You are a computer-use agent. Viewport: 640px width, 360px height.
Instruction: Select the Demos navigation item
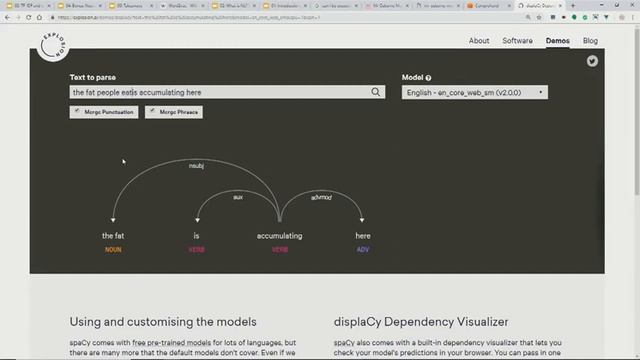click(558, 41)
